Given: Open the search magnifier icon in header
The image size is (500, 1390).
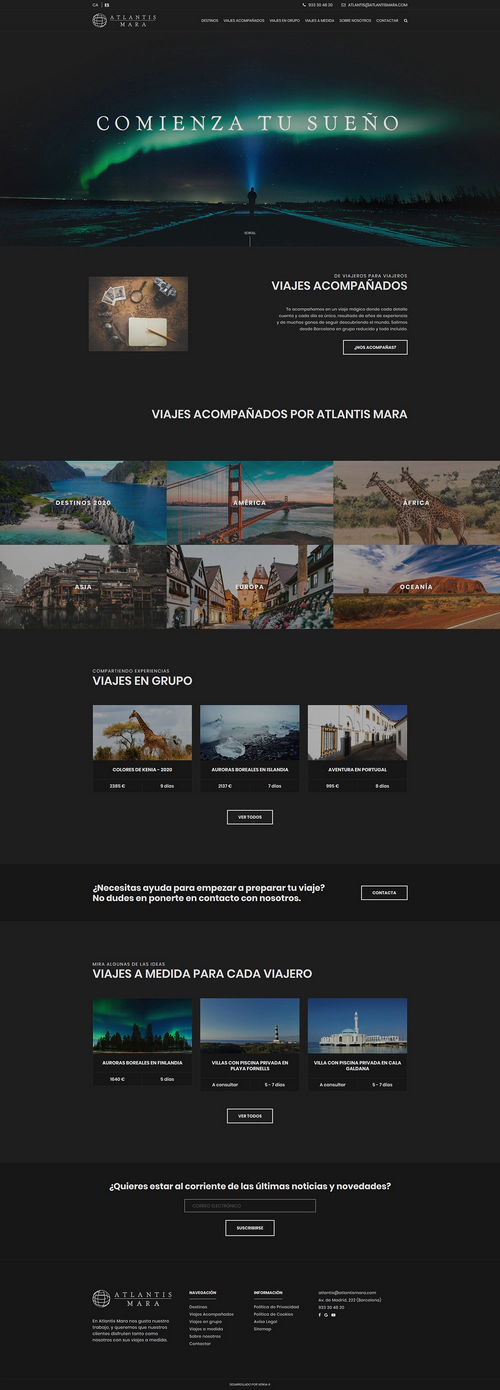Looking at the screenshot, I should pyautogui.click(x=406, y=20).
